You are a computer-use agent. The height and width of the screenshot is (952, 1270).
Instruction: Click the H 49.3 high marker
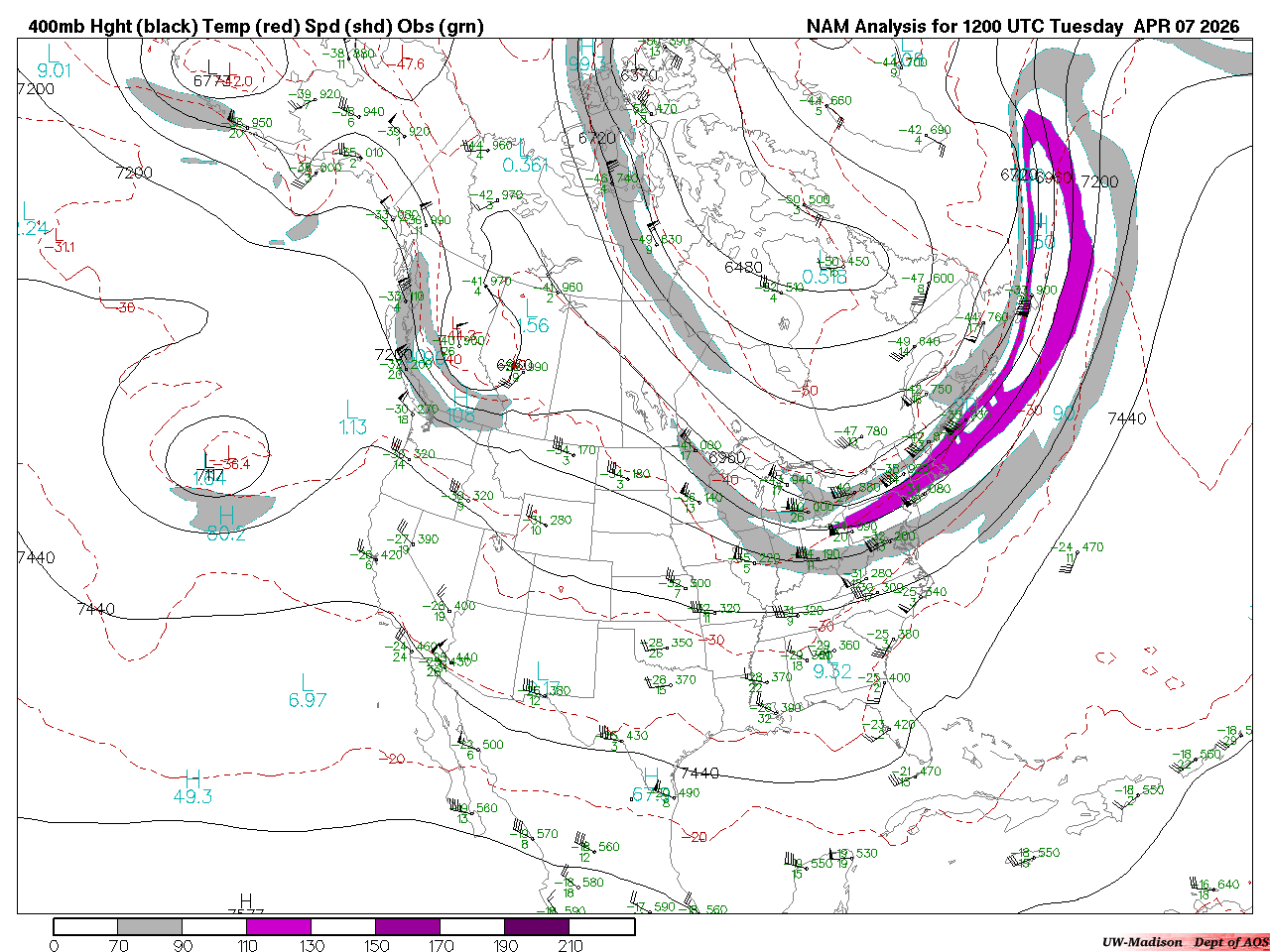tap(192, 787)
